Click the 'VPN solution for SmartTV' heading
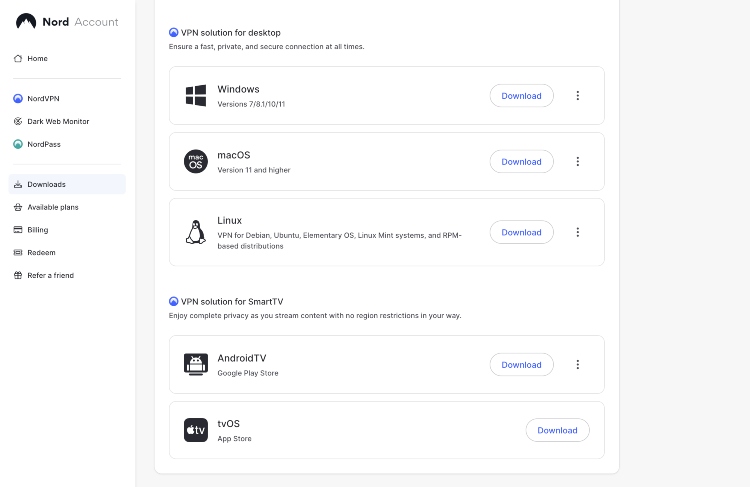This screenshot has width=750, height=487. click(x=232, y=301)
